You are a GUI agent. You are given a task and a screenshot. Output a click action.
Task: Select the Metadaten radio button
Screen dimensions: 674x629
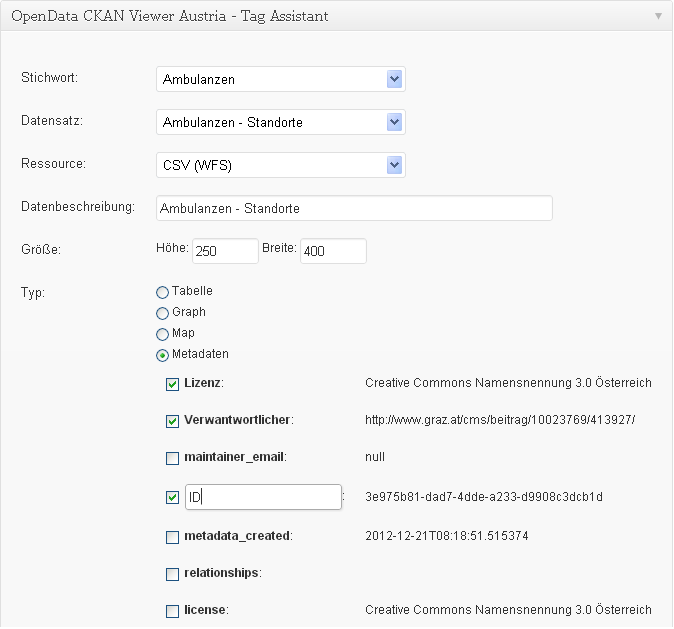(x=163, y=355)
